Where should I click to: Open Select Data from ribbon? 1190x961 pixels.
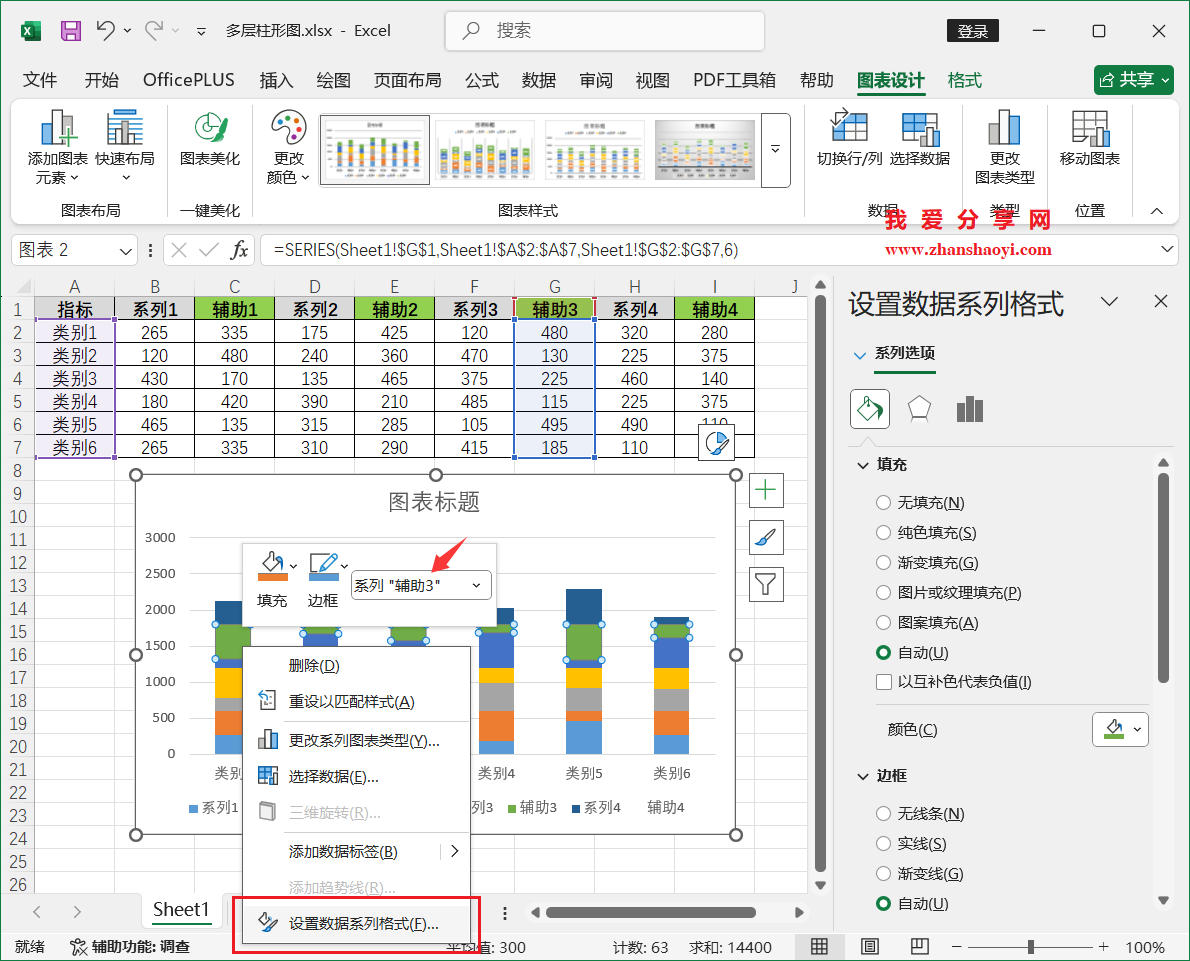(920, 138)
